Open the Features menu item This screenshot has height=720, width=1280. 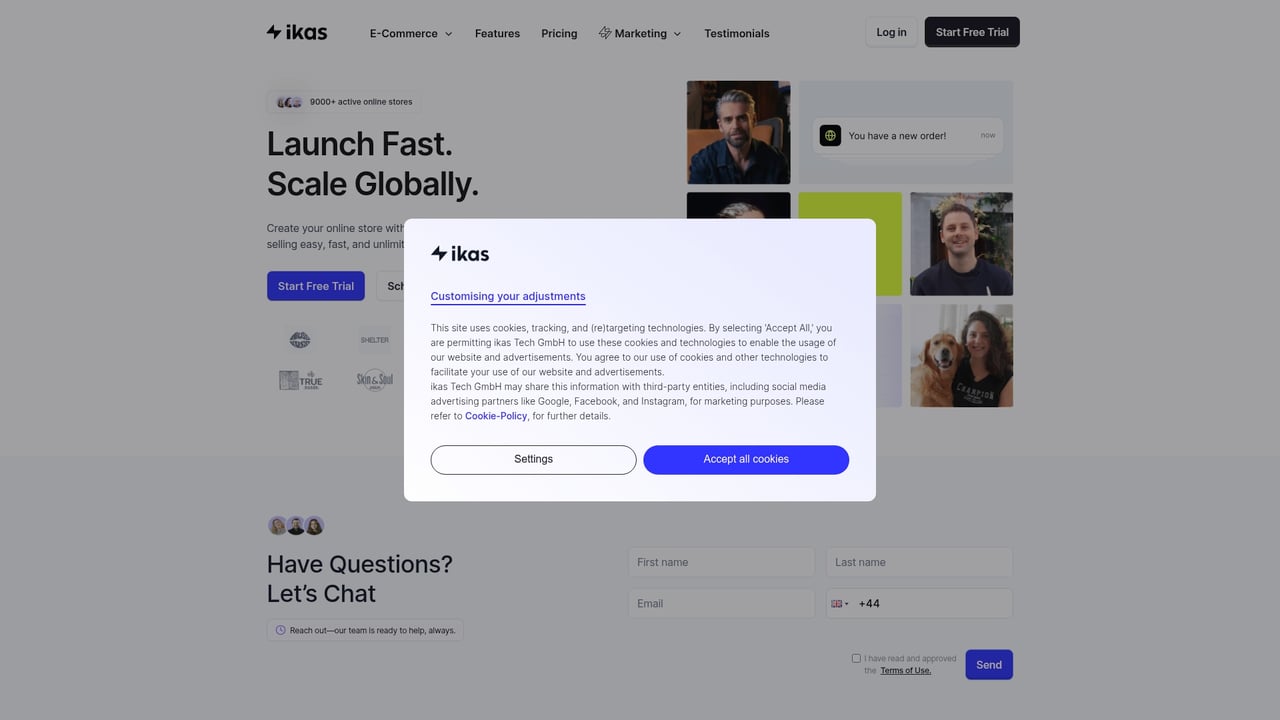pos(497,33)
